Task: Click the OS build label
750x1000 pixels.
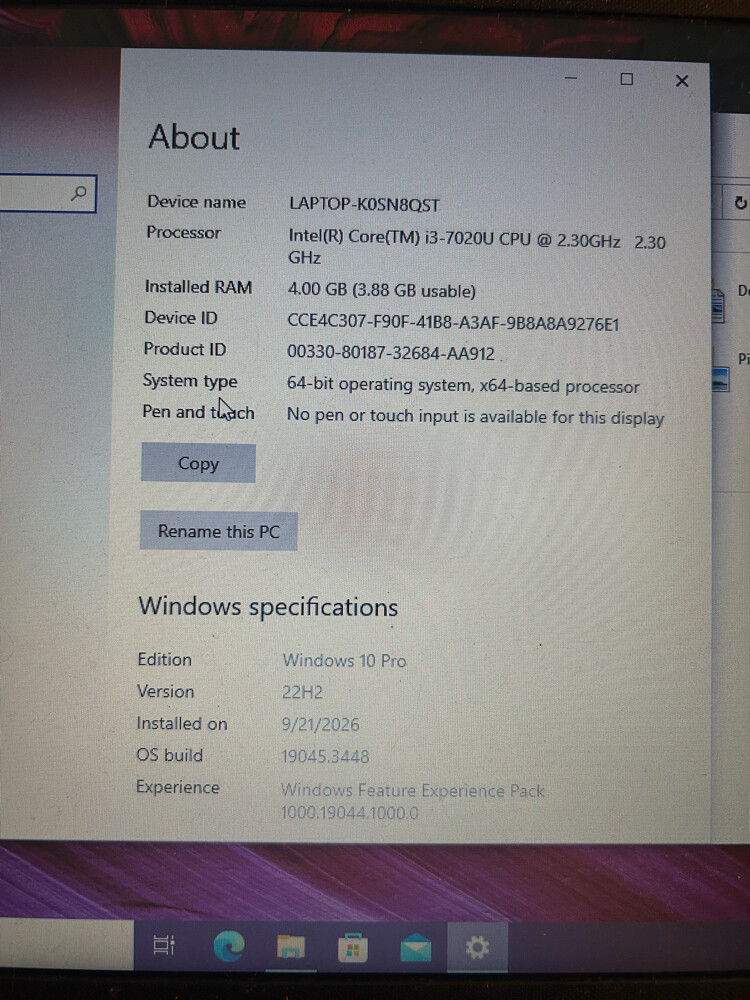Action: tap(170, 755)
